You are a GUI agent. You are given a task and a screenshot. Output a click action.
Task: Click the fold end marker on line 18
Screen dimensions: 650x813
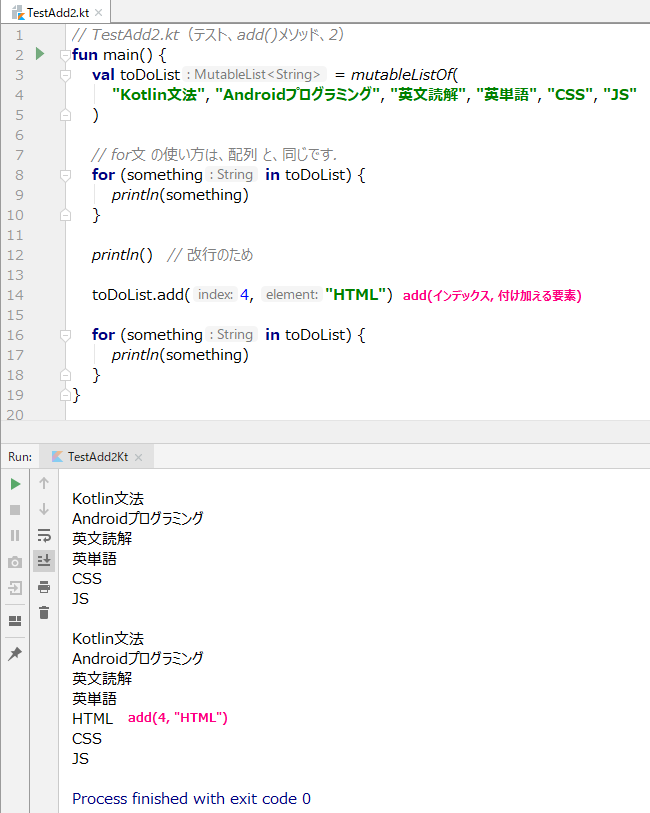point(65,375)
